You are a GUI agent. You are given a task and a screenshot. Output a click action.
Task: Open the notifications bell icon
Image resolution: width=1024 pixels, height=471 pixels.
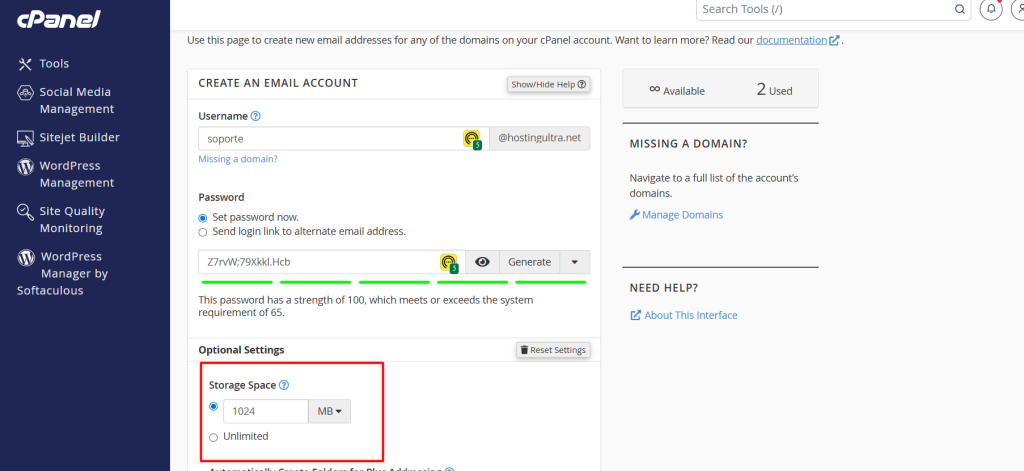point(991,9)
